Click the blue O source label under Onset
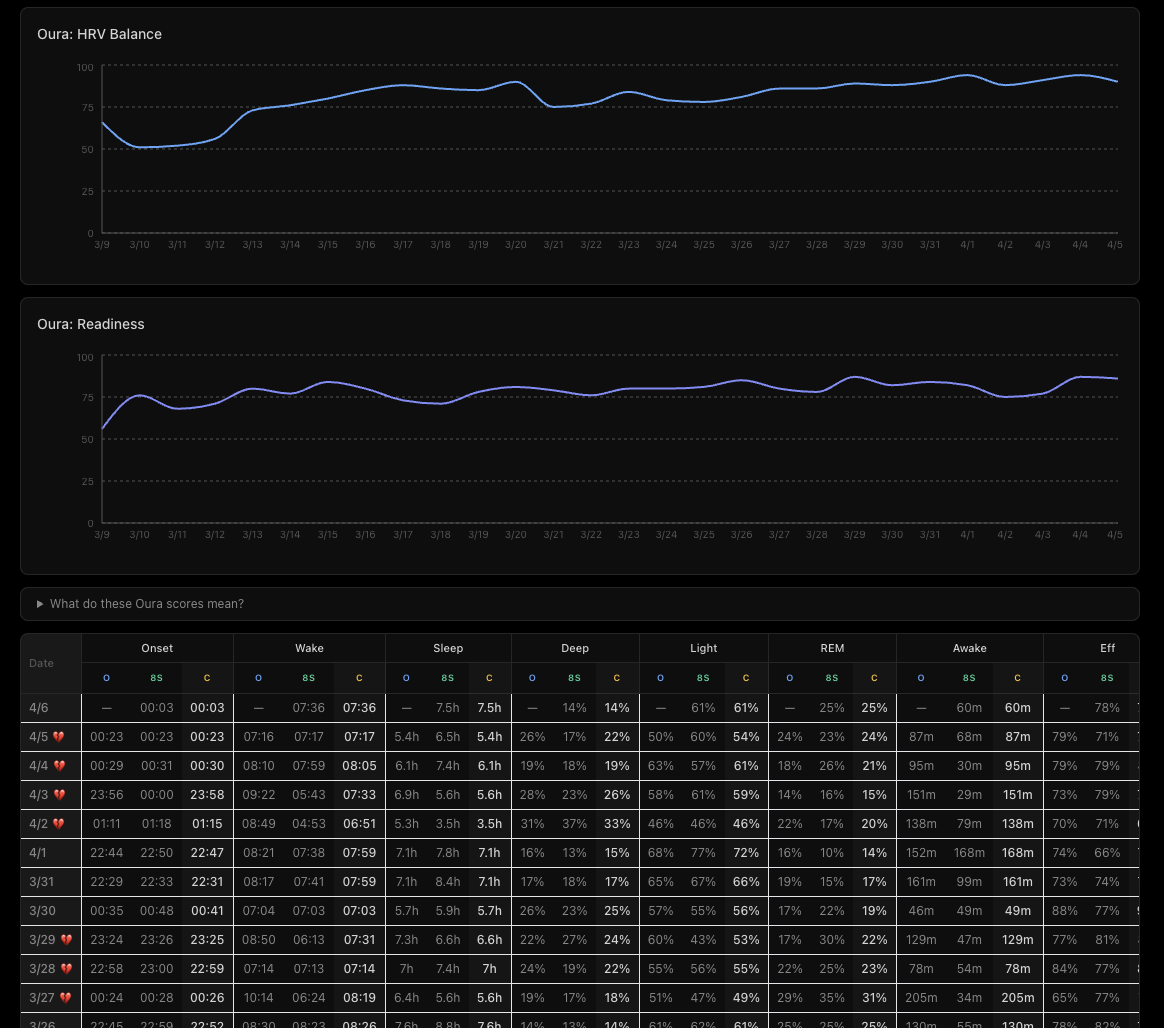This screenshot has width=1164, height=1028. 106,678
